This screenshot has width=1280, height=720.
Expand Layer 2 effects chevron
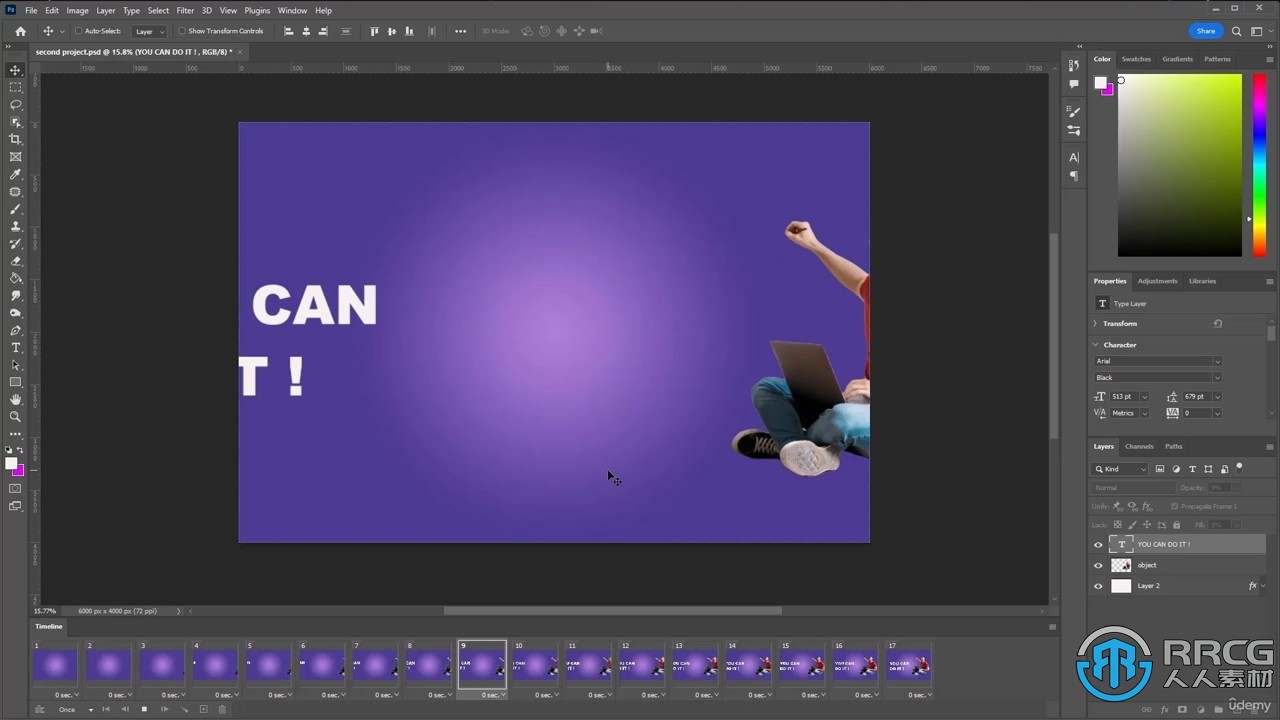coord(1265,586)
